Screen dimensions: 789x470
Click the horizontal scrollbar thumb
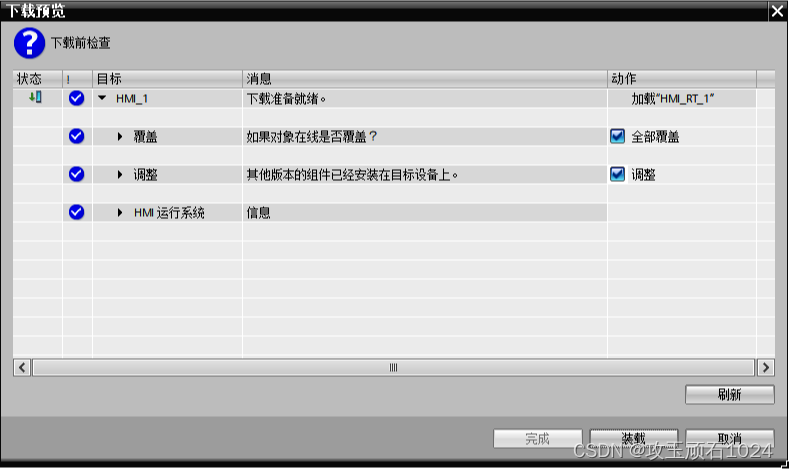[x=393, y=367]
